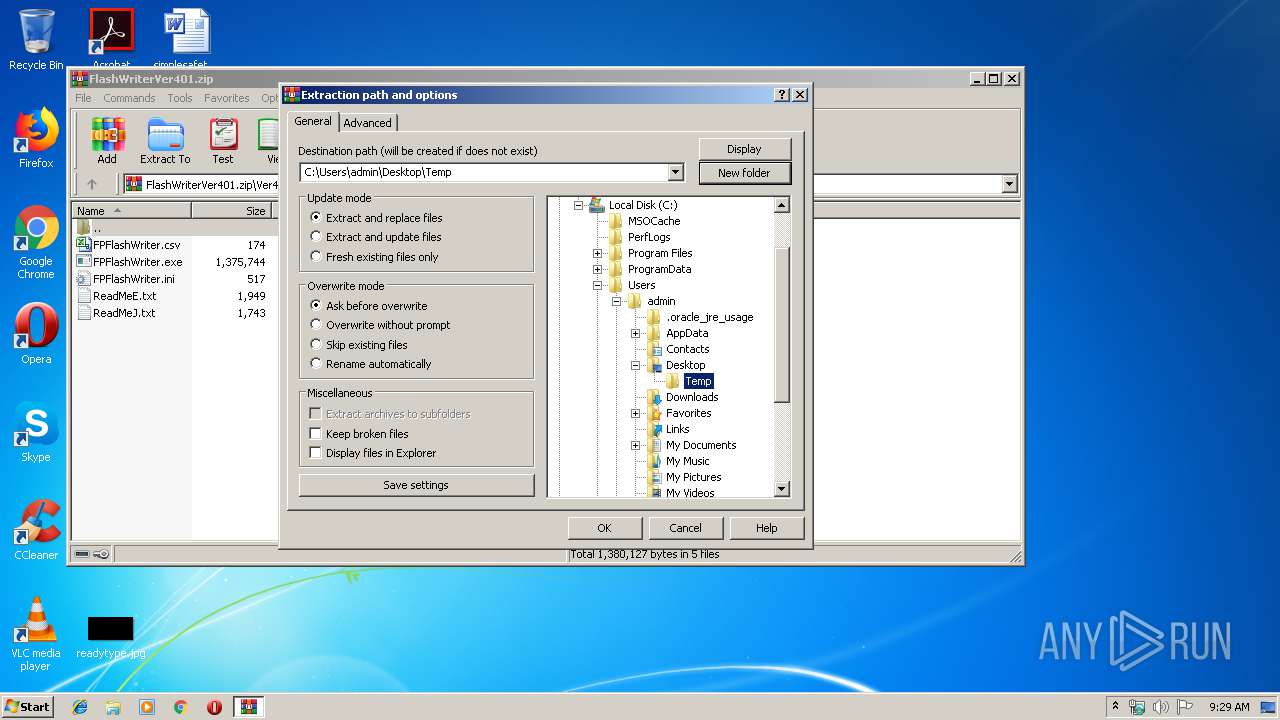Confirm extraction with OK button
1280x720 pixels.
(x=604, y=528)
